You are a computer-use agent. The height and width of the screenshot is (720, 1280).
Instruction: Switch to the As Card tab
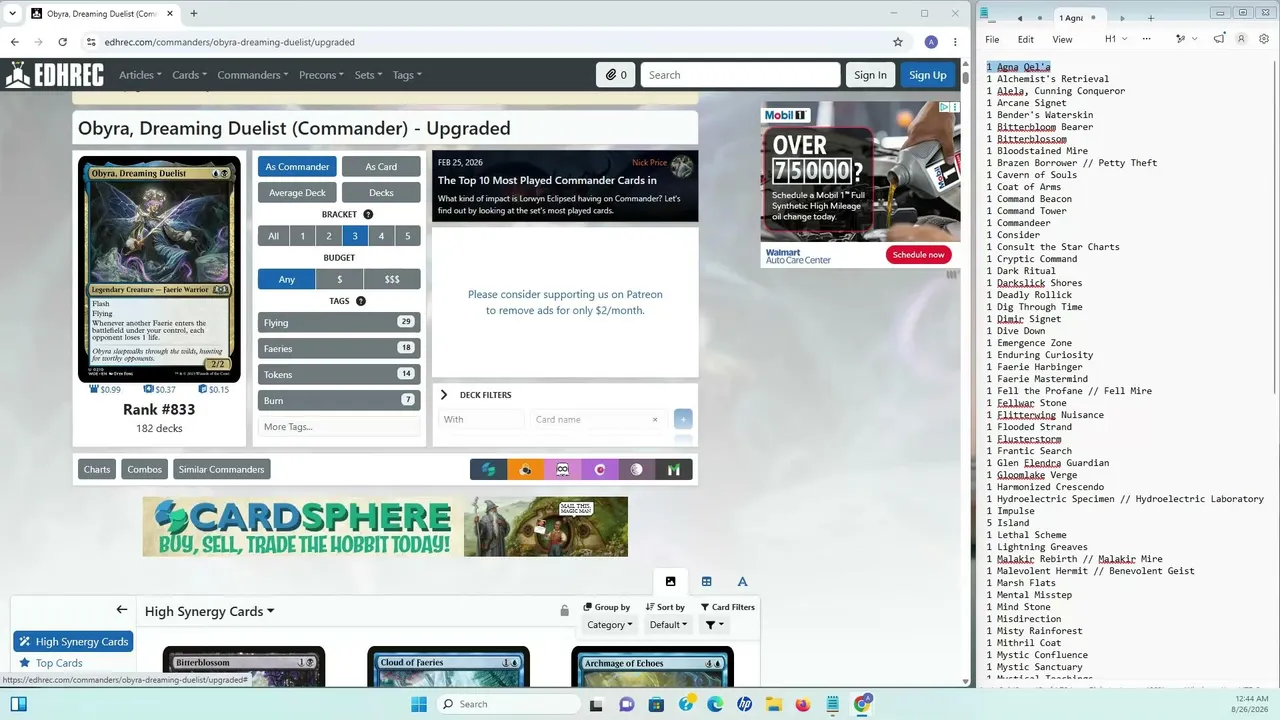(x=381, y=167)
